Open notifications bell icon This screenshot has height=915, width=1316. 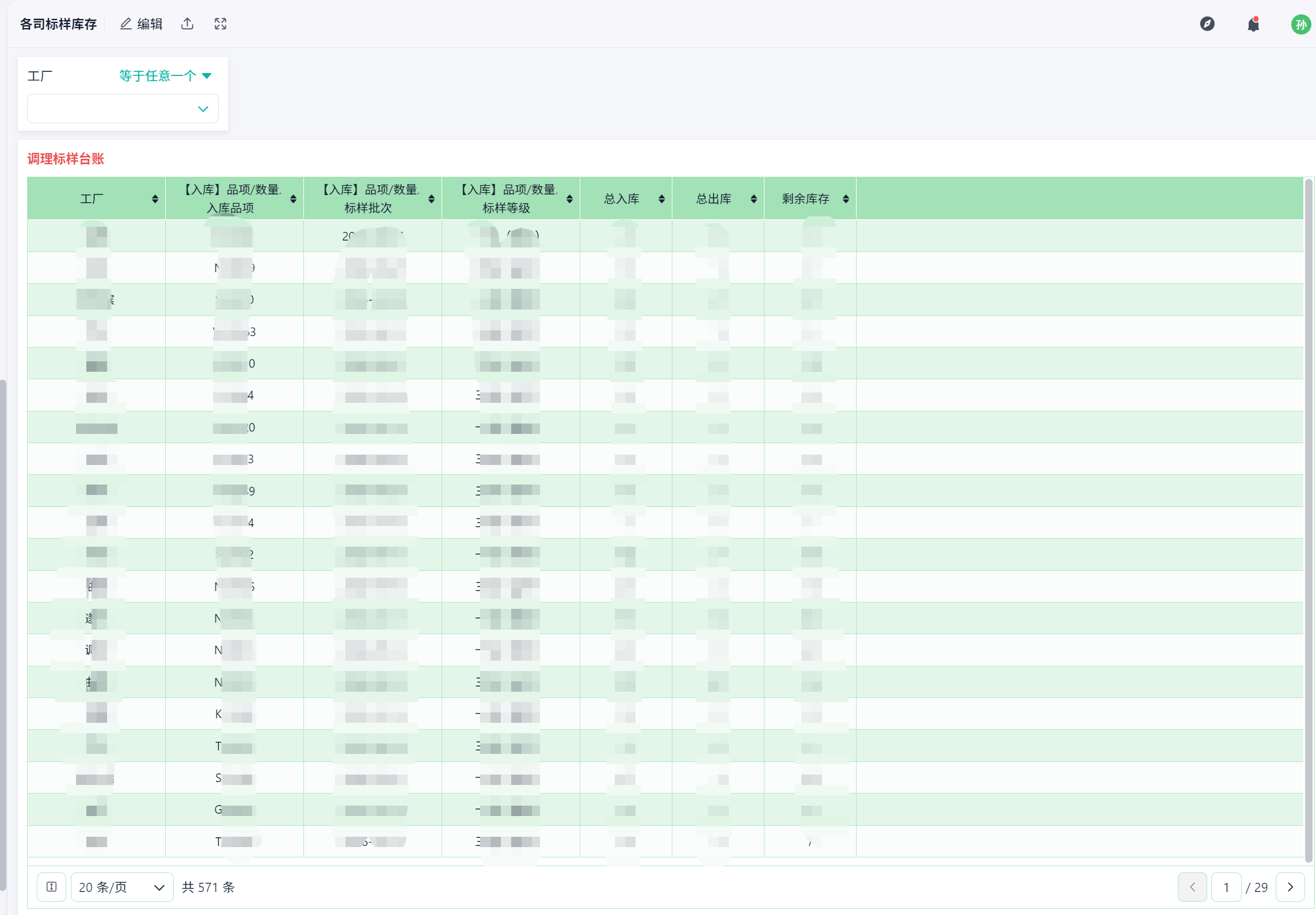[x=1253, y=24]
